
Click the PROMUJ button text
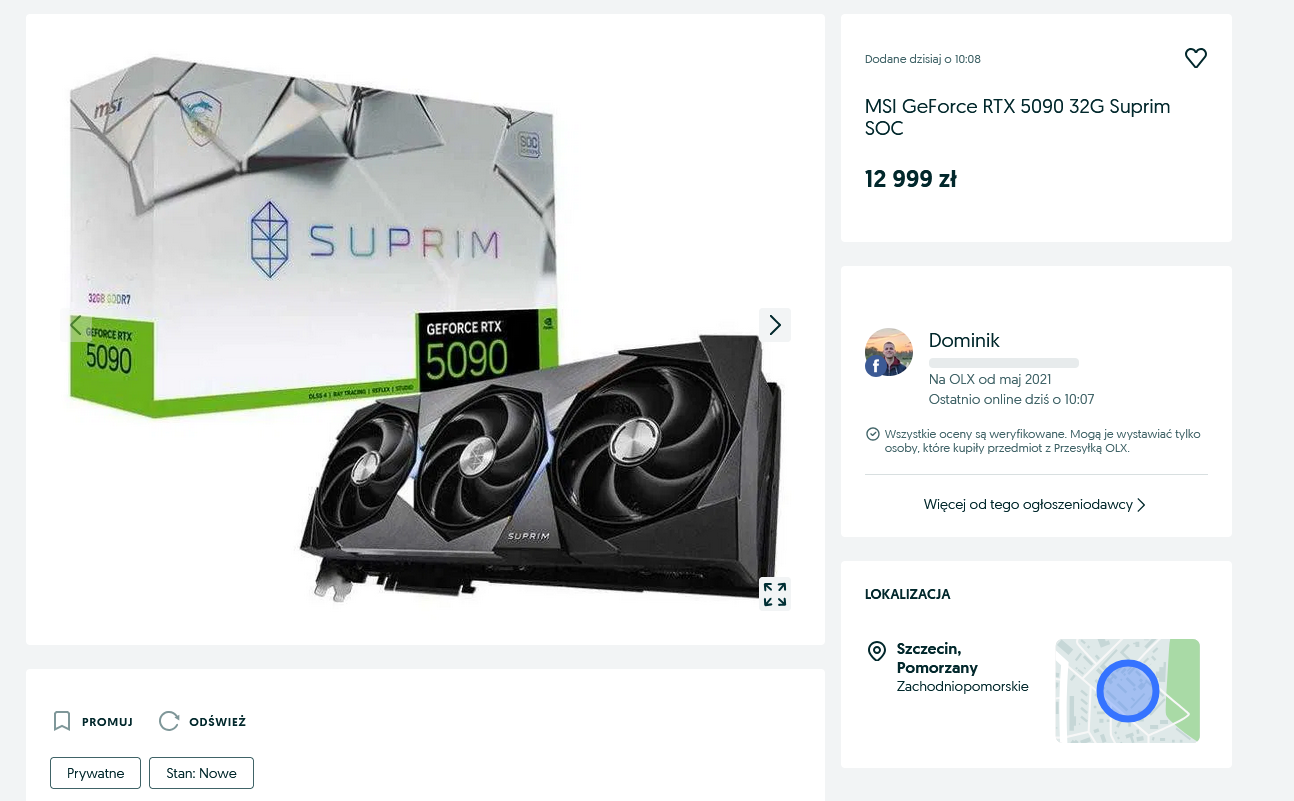107,722
